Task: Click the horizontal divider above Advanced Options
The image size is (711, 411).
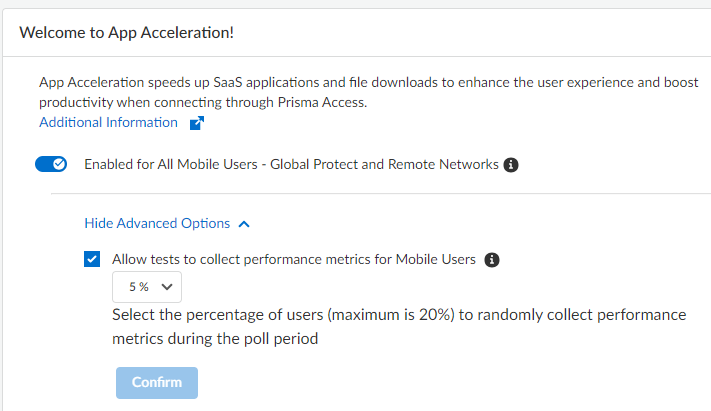Action: (380, 194)
